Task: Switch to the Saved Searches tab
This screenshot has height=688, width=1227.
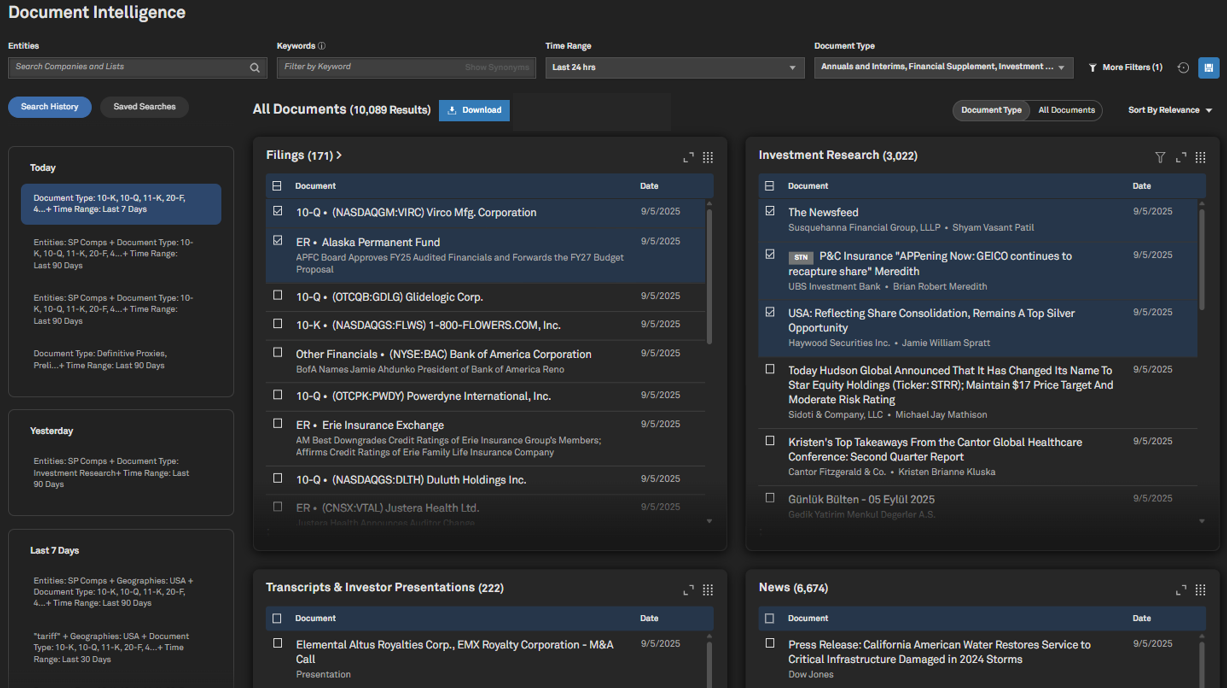Action: (144, 107)
